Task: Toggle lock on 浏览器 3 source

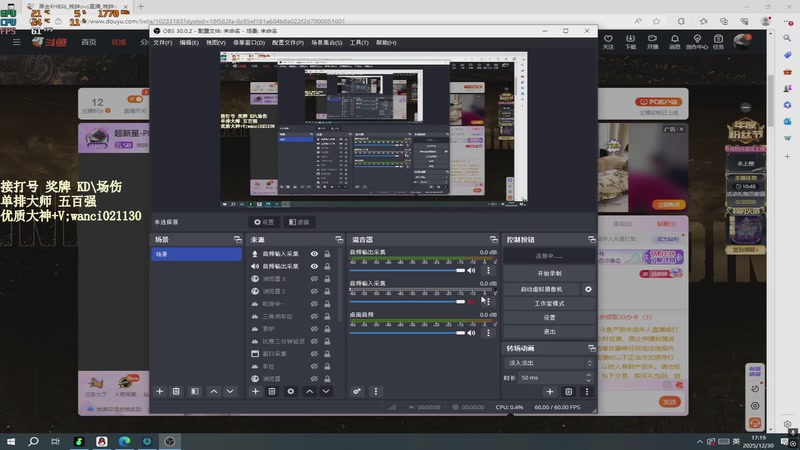Action: point(327,279)
